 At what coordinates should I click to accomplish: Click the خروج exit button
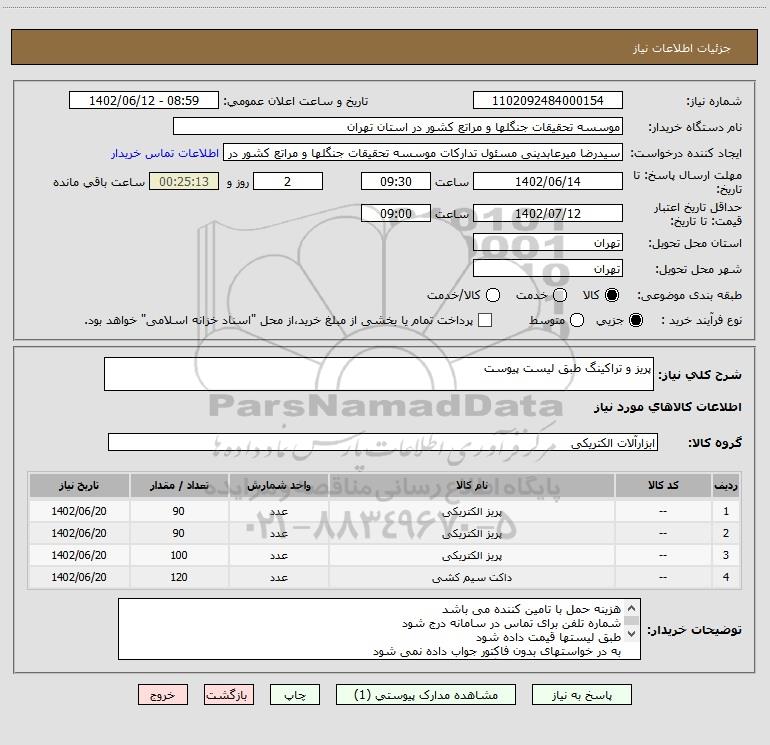(x=163, y=695)
